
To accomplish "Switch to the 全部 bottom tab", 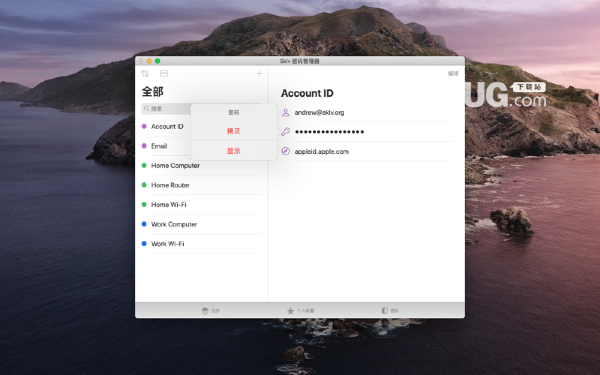I will pyautogui.click(x=210, y=311).
